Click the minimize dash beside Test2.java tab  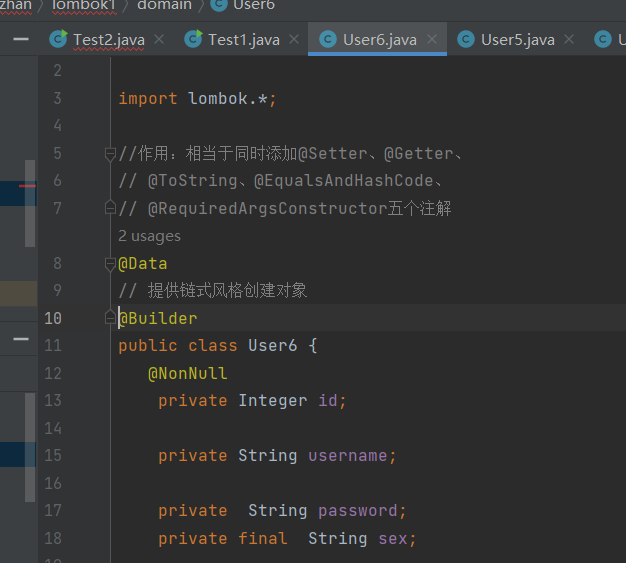(x=21, y=39)
